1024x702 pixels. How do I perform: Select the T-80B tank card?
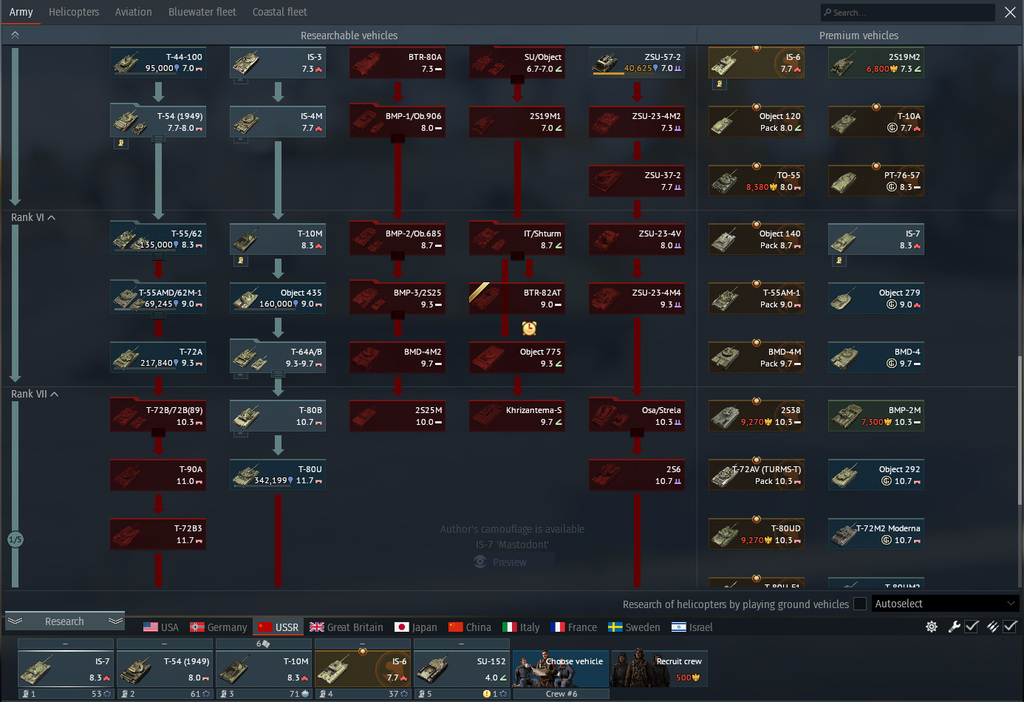[x=278, y=416]
